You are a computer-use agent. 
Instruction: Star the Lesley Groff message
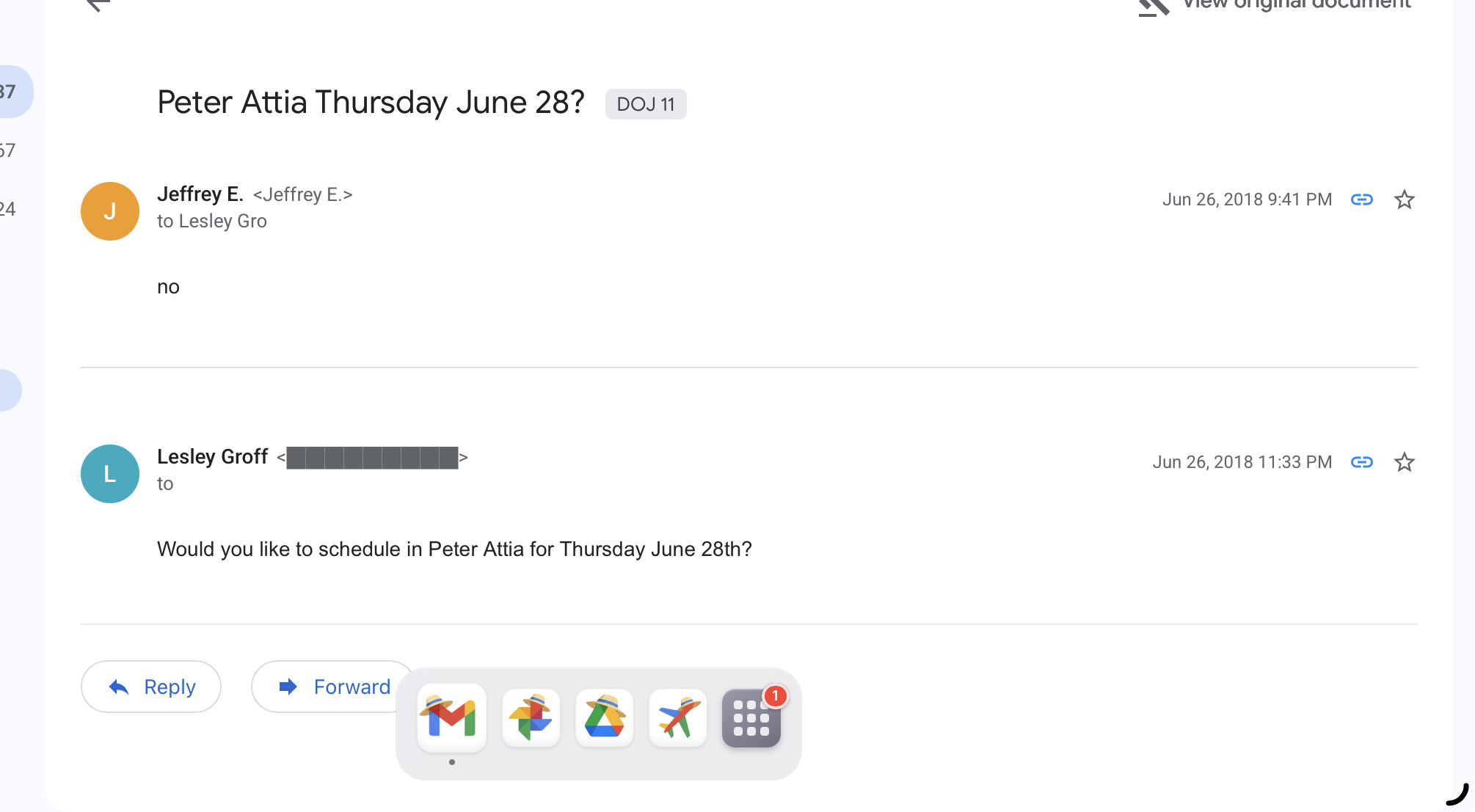click(1404, 462)
